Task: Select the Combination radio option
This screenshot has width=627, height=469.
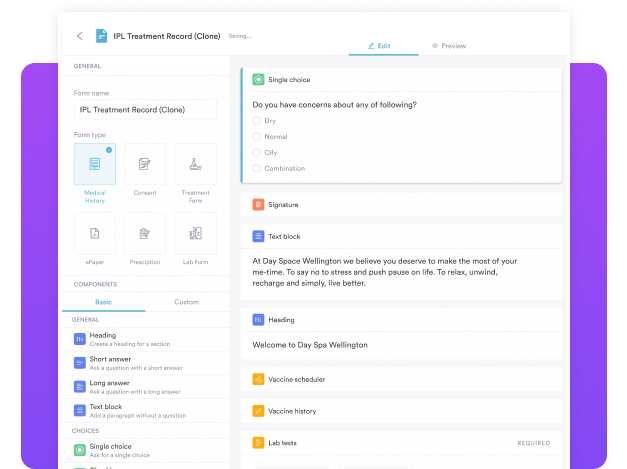Action: coord(257,169)
